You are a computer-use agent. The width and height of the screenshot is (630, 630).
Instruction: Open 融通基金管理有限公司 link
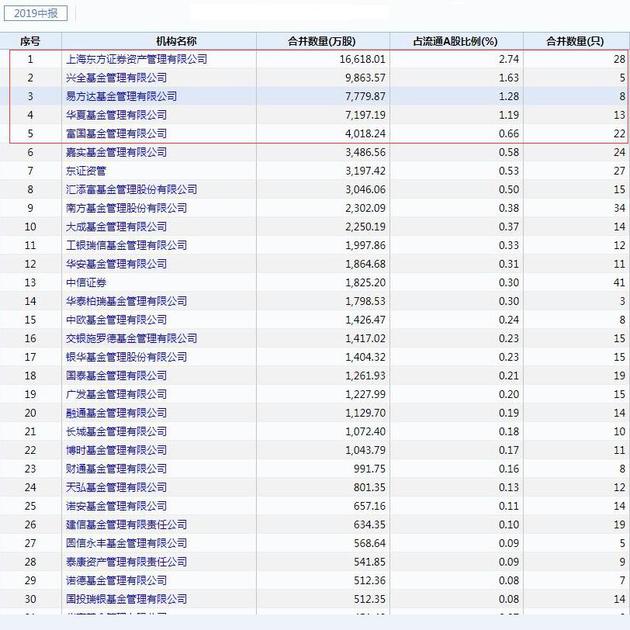coord(117,413)
